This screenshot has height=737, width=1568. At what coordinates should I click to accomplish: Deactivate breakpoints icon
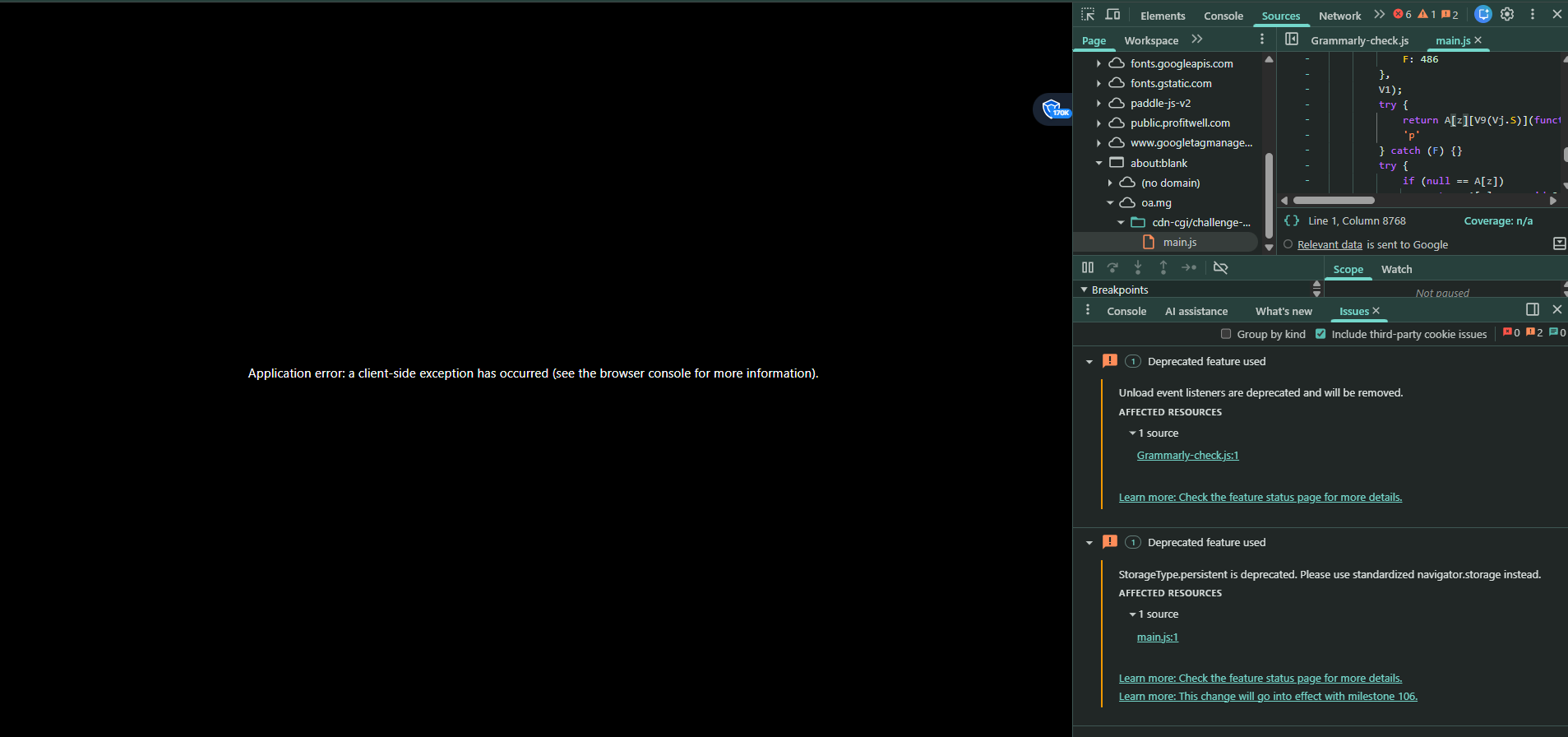[1220, 267]
